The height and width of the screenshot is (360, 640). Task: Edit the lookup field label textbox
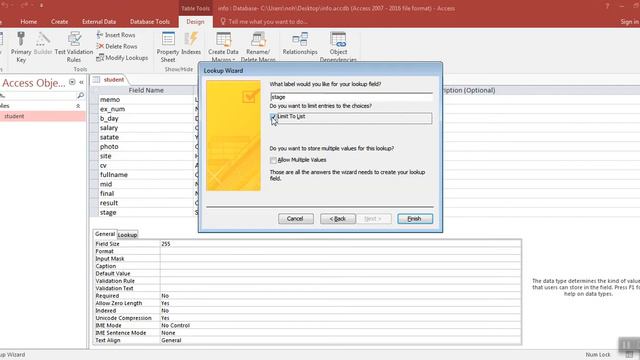(x=351, y=97)
